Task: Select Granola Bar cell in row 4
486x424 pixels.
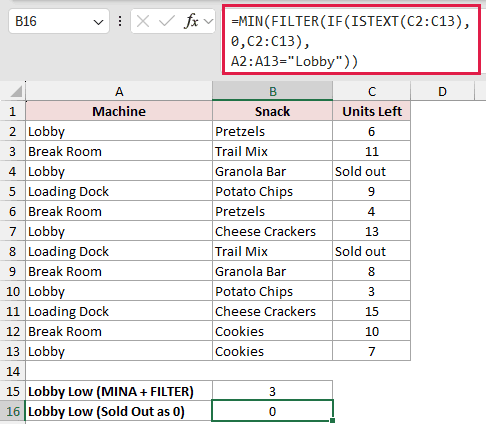Action: tap(273, 171)
